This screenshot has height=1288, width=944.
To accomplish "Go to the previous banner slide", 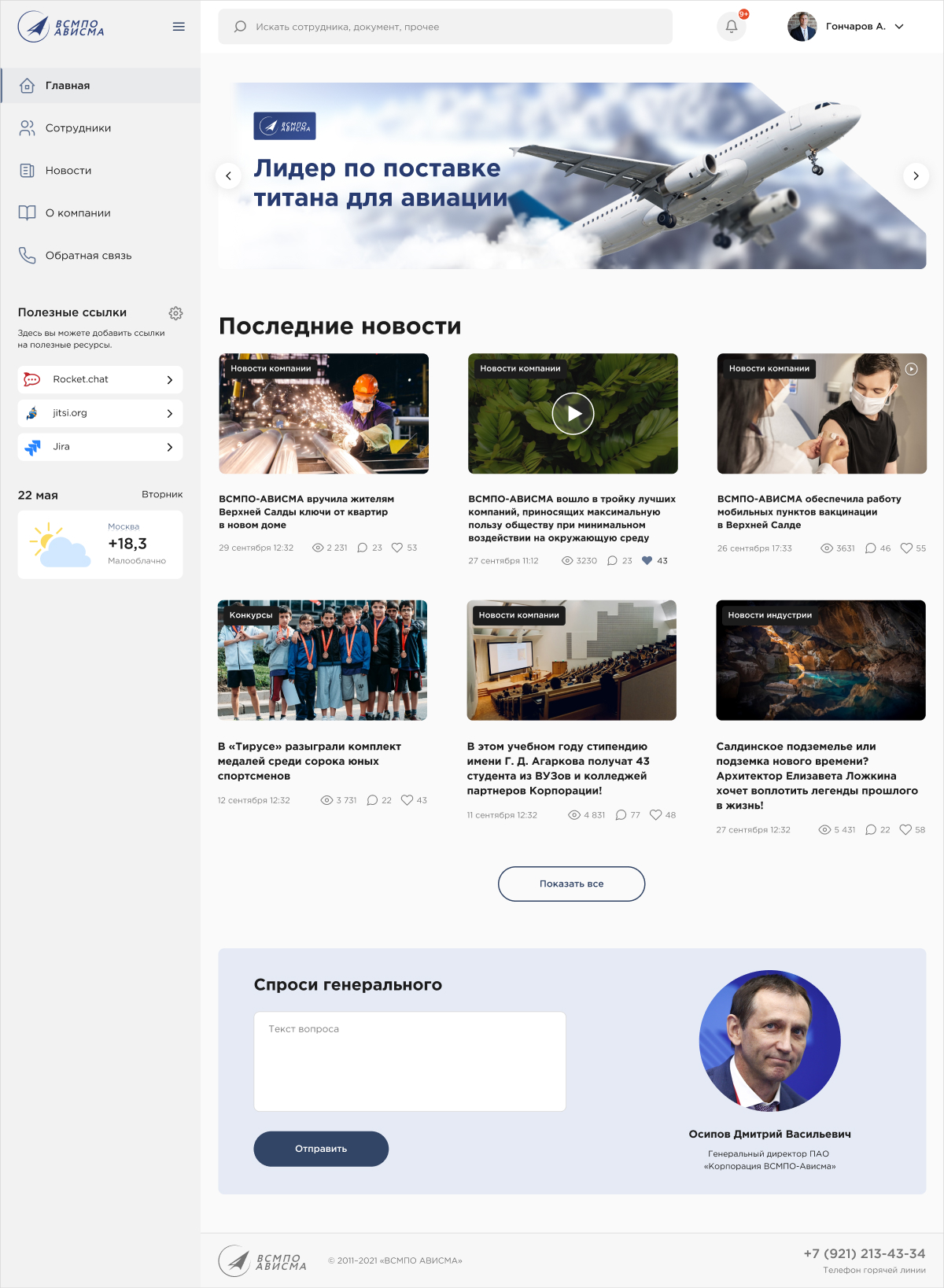I will coord(228,175).
